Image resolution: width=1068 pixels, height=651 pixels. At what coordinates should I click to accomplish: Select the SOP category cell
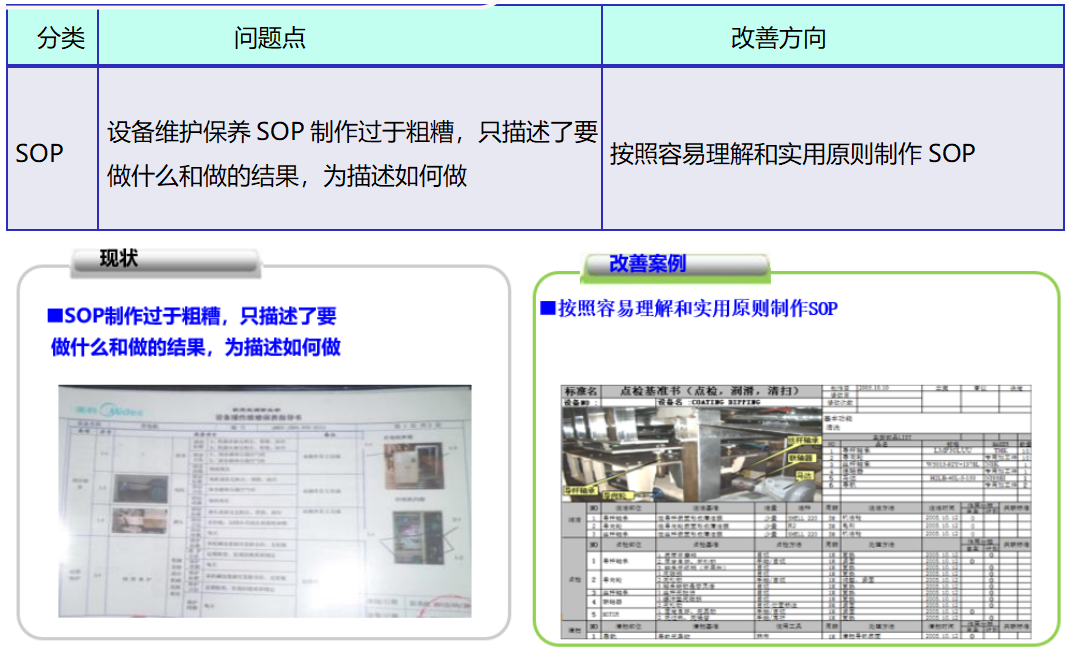40,153
